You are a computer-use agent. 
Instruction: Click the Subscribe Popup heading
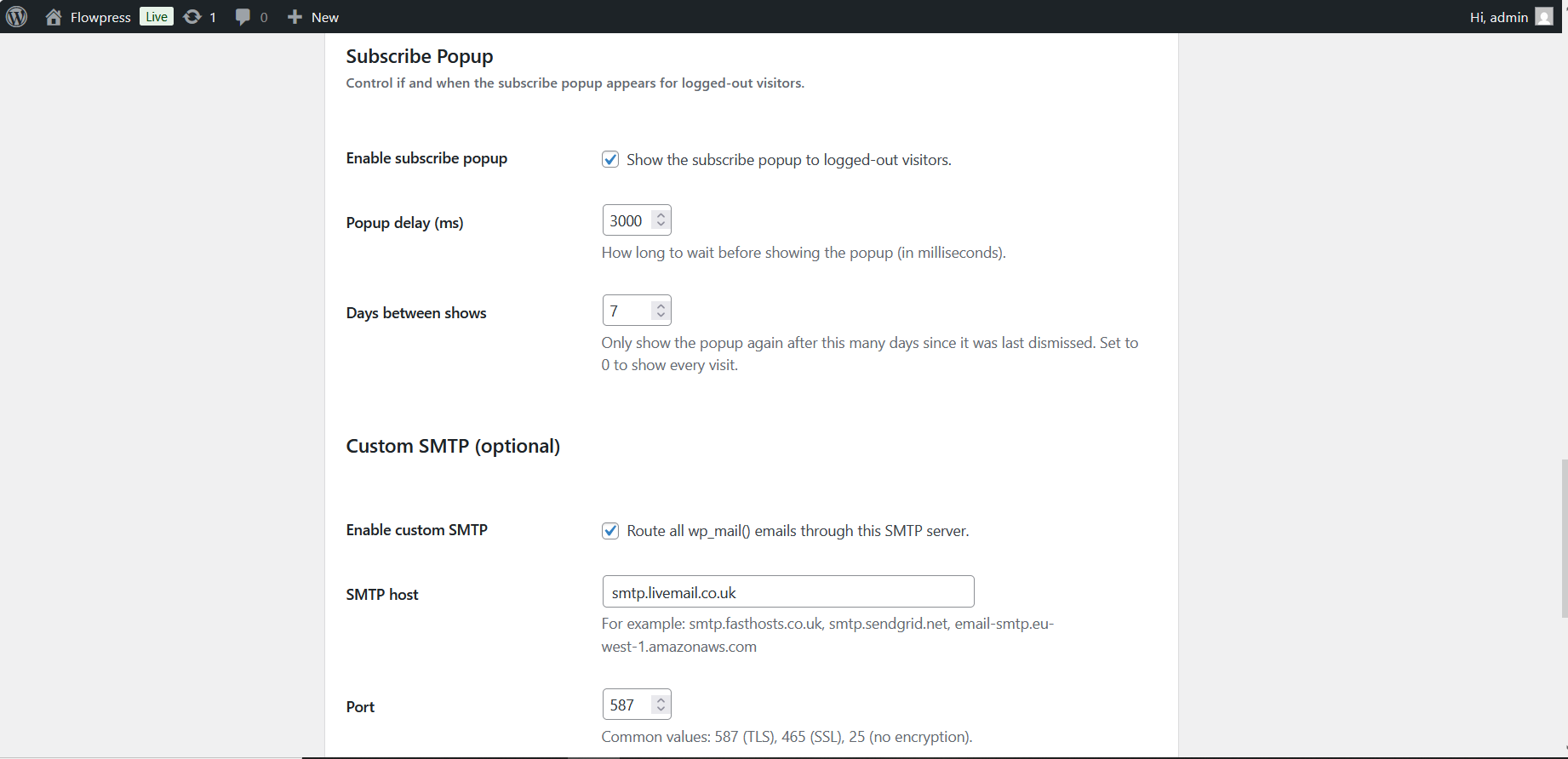point(420,56)
